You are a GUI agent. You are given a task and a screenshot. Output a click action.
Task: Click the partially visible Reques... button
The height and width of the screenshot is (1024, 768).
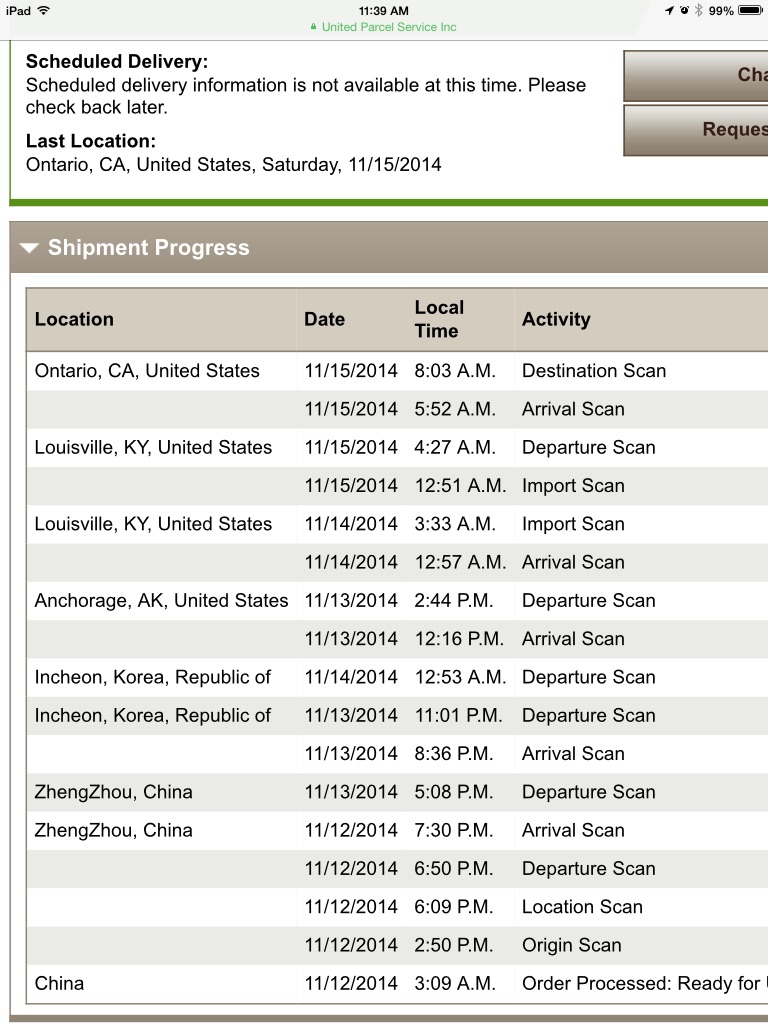[x=696, y=130]
